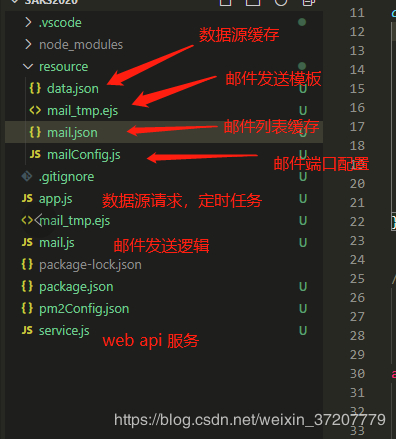This screenshot has height=439, width=396.
Task: Click editor line number 30
Action: click(x=357, y=374)
